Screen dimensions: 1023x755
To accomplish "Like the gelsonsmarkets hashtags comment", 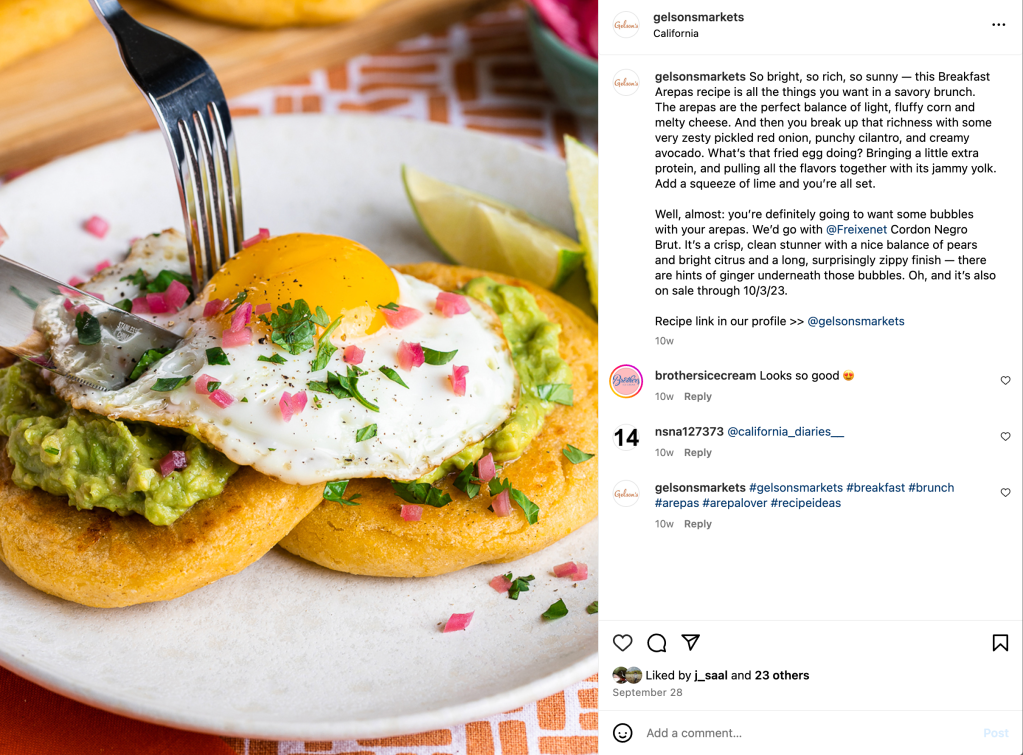I will coord(1005,493).
